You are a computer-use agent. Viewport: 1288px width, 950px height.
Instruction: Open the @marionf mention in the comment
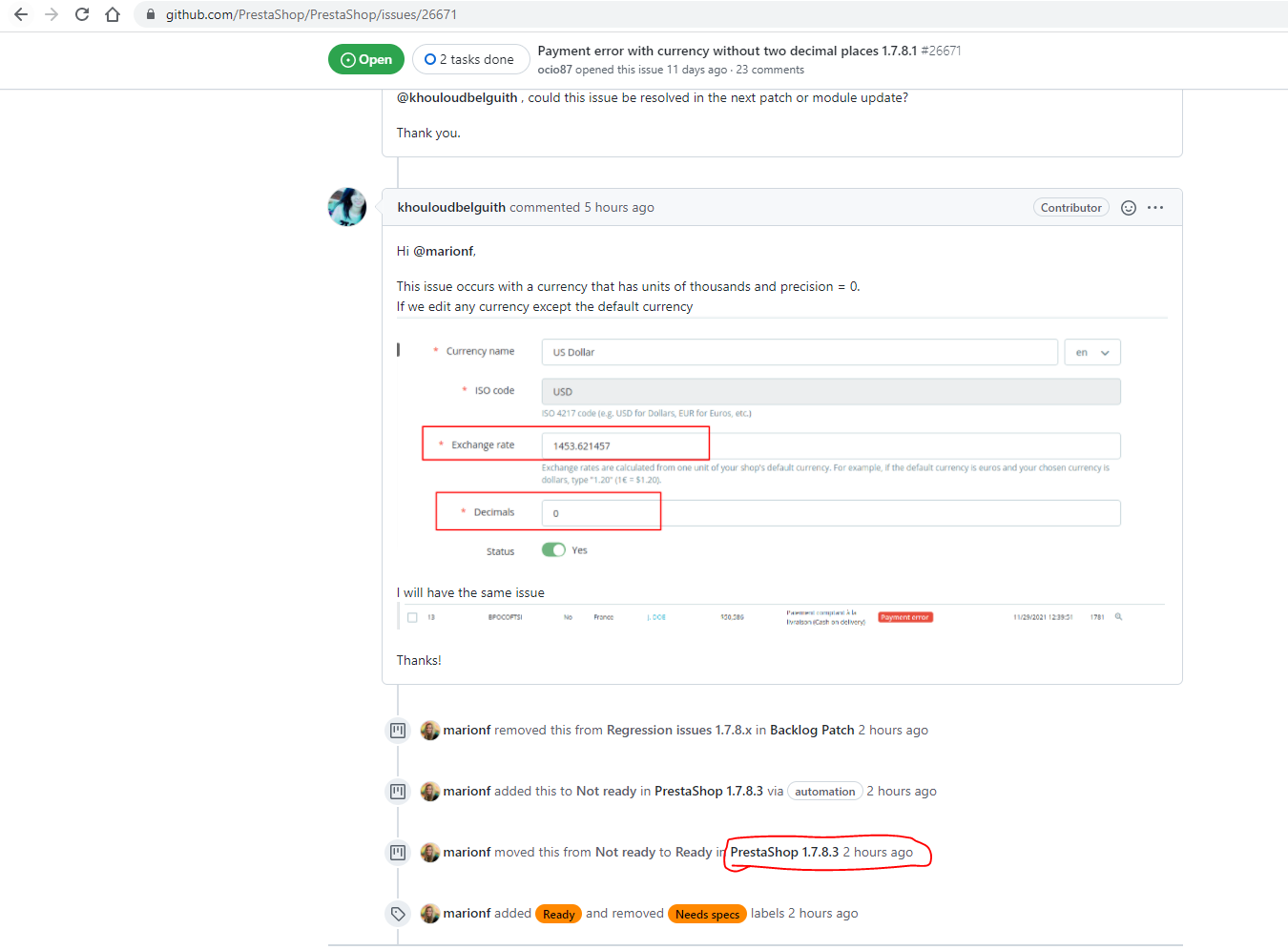443,251
